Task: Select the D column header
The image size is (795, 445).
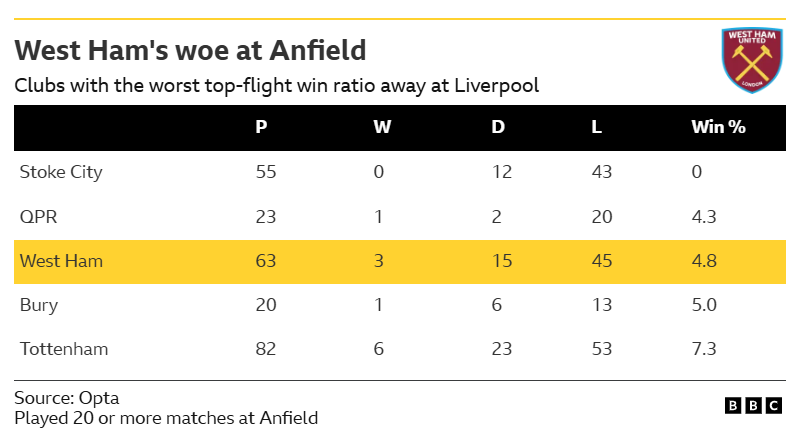Action: pos(497,127)
